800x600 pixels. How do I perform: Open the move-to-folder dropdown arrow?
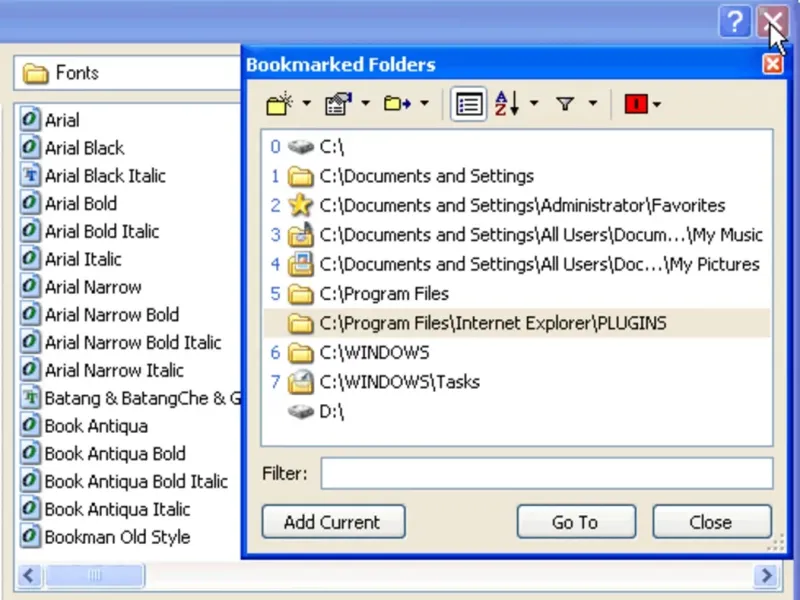tap(424, 104)
